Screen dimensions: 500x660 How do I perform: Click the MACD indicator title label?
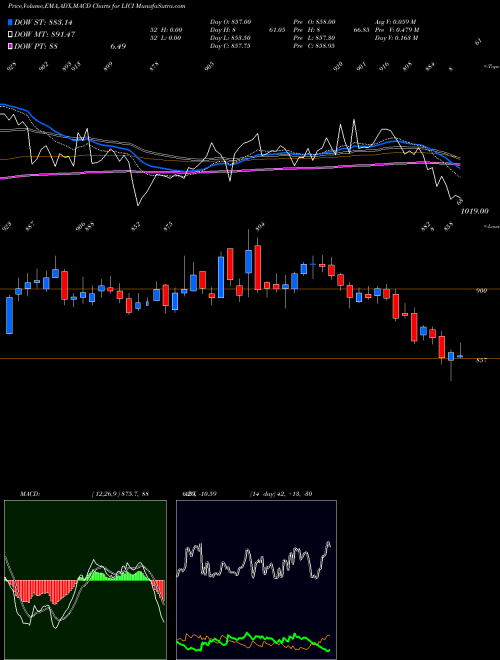pos(29,494)
